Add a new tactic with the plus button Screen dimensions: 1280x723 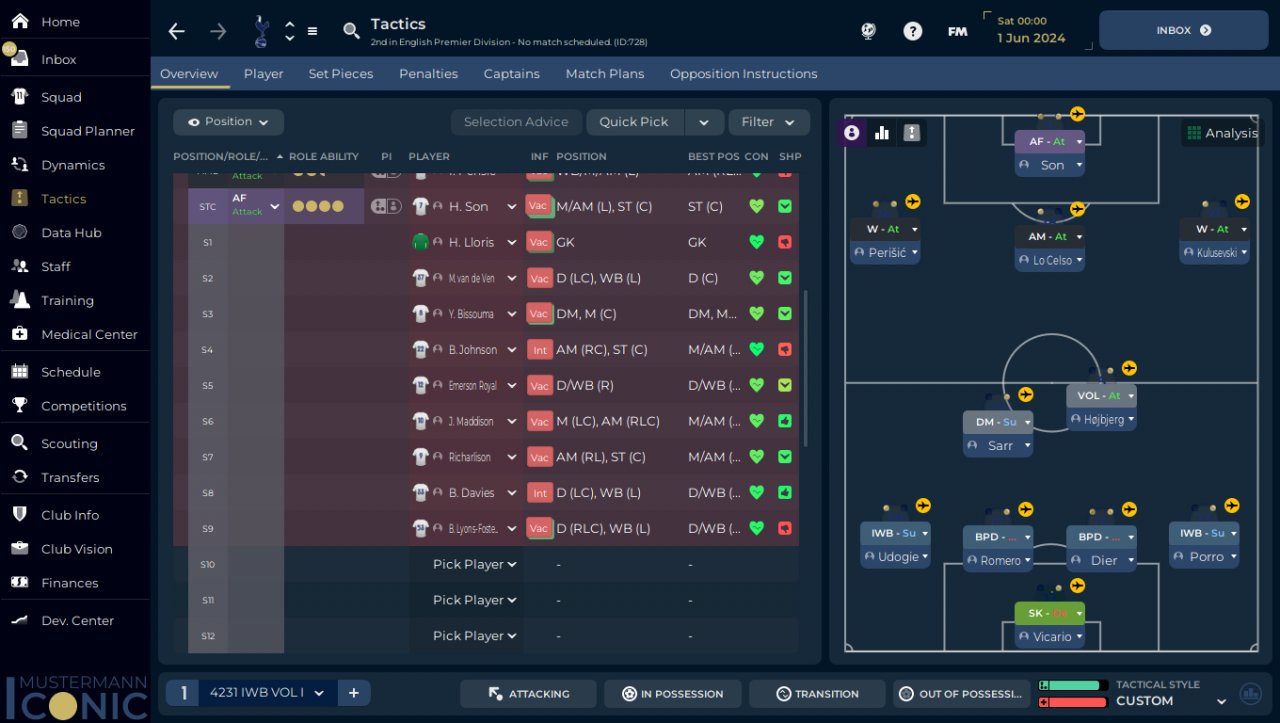click(353, 693)
